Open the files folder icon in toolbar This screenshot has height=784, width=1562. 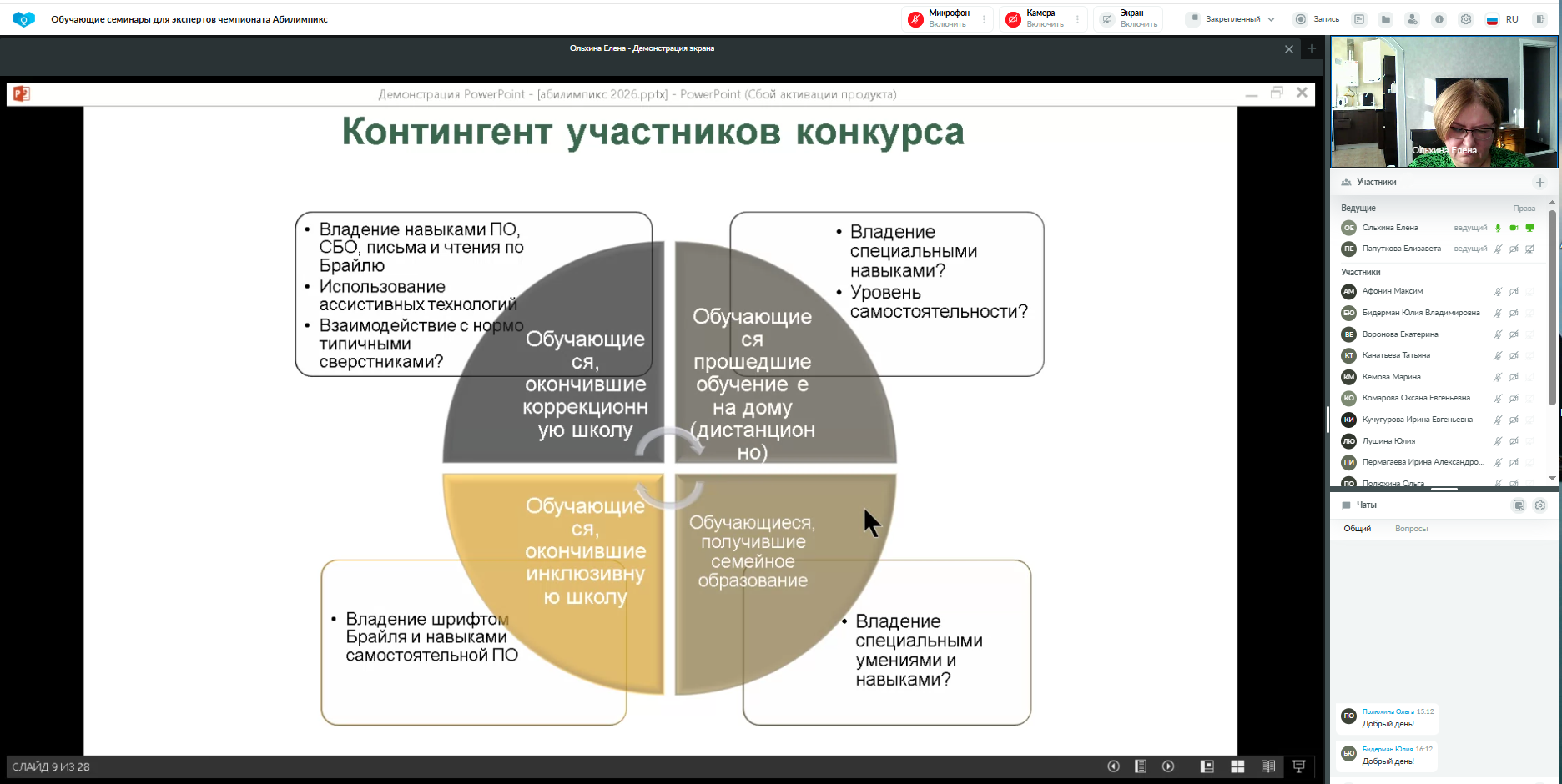[x=1385, y=19]
